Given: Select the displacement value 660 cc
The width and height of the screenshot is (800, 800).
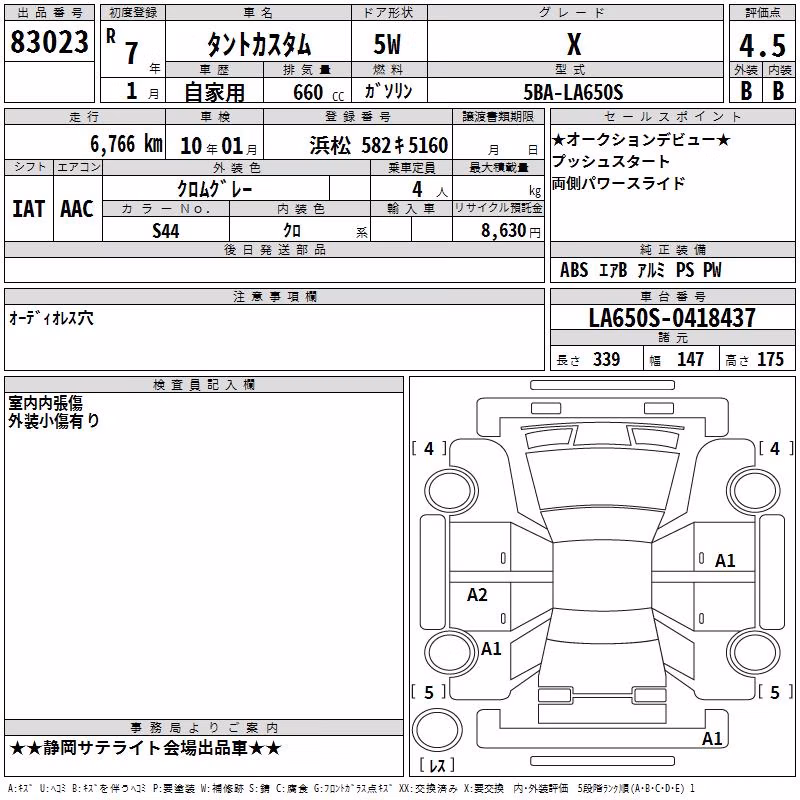Looking at the screenshot, I should [319, 92].
